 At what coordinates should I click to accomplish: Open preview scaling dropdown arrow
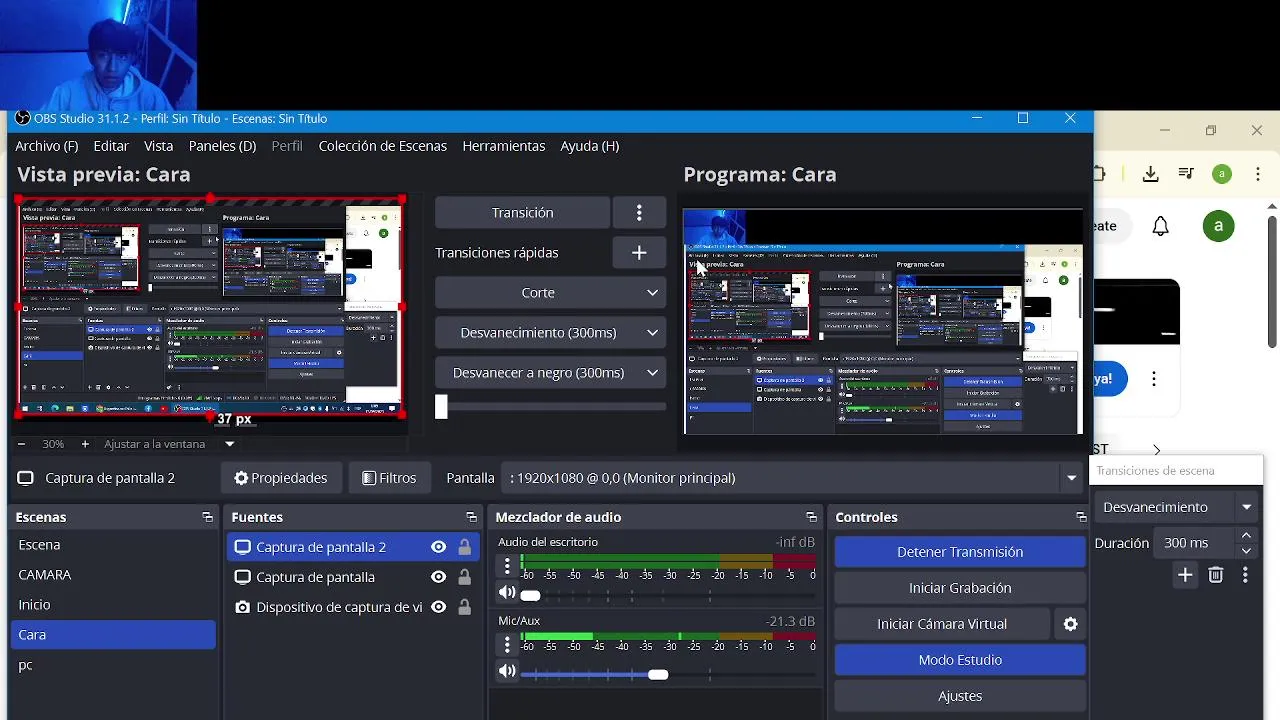(229, 444)
